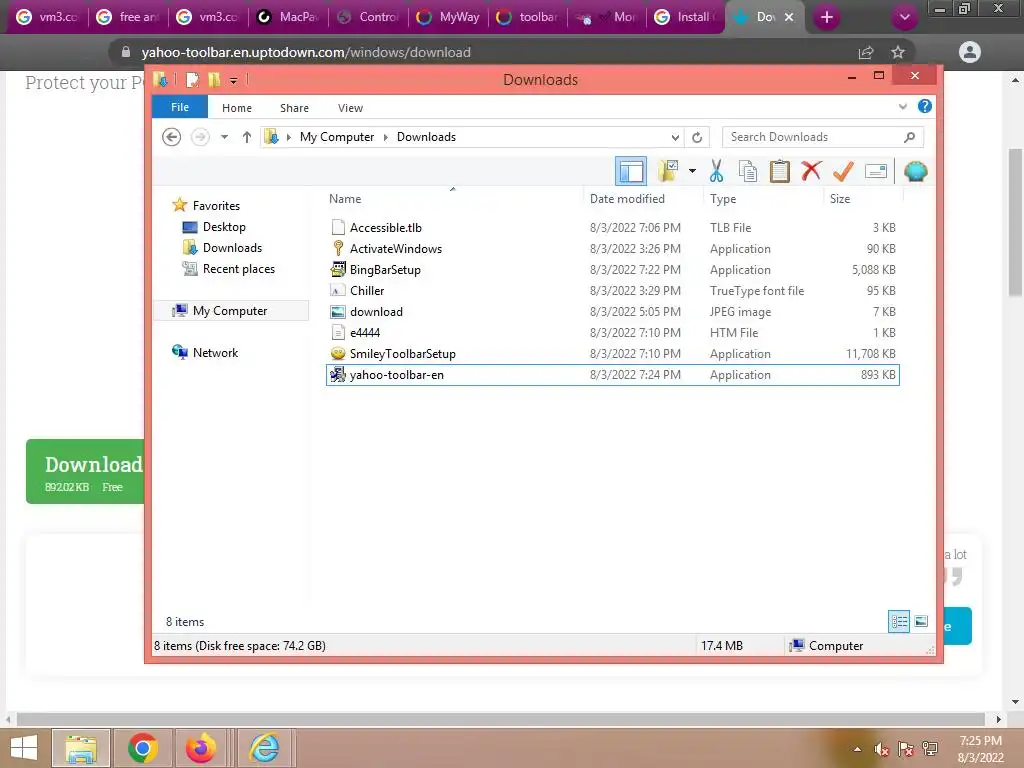Go forward in Explorer navigation
The width and height of the screenshot is (1024, 768).
click(x=200, y=137)
